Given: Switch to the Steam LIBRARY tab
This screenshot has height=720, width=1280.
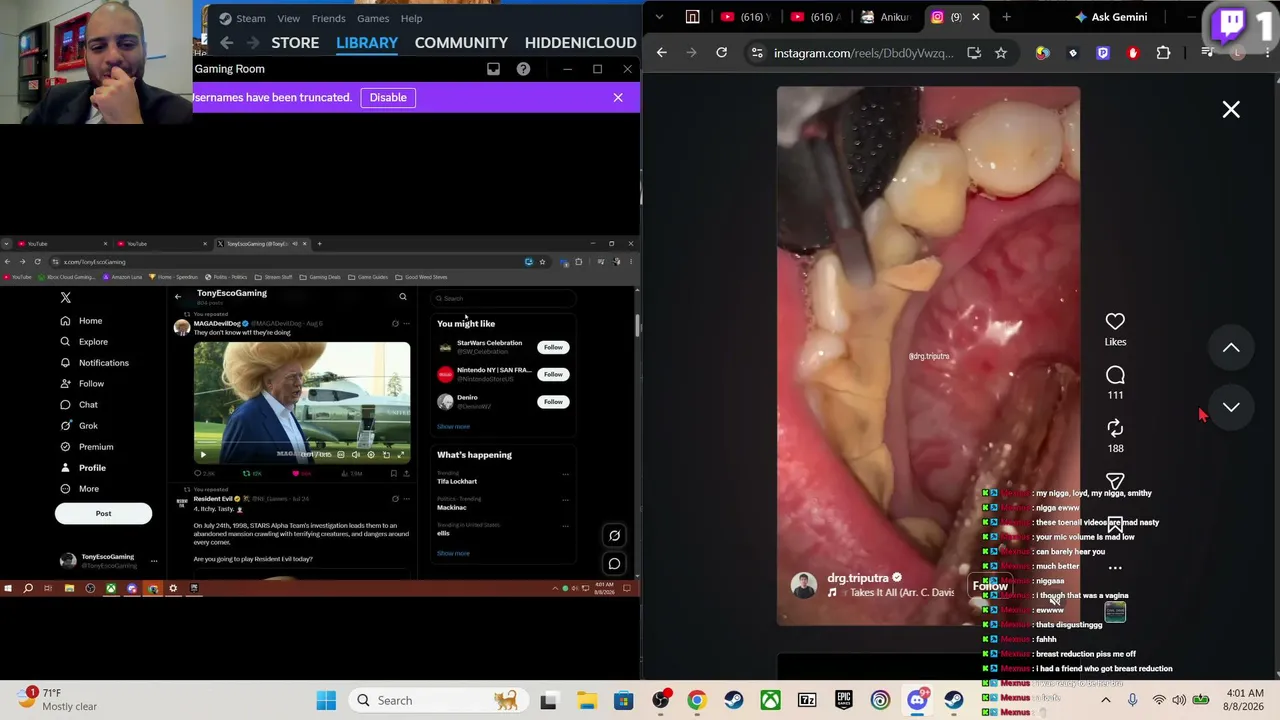Looking at the screenshot, I should click(x=367, y=43).
